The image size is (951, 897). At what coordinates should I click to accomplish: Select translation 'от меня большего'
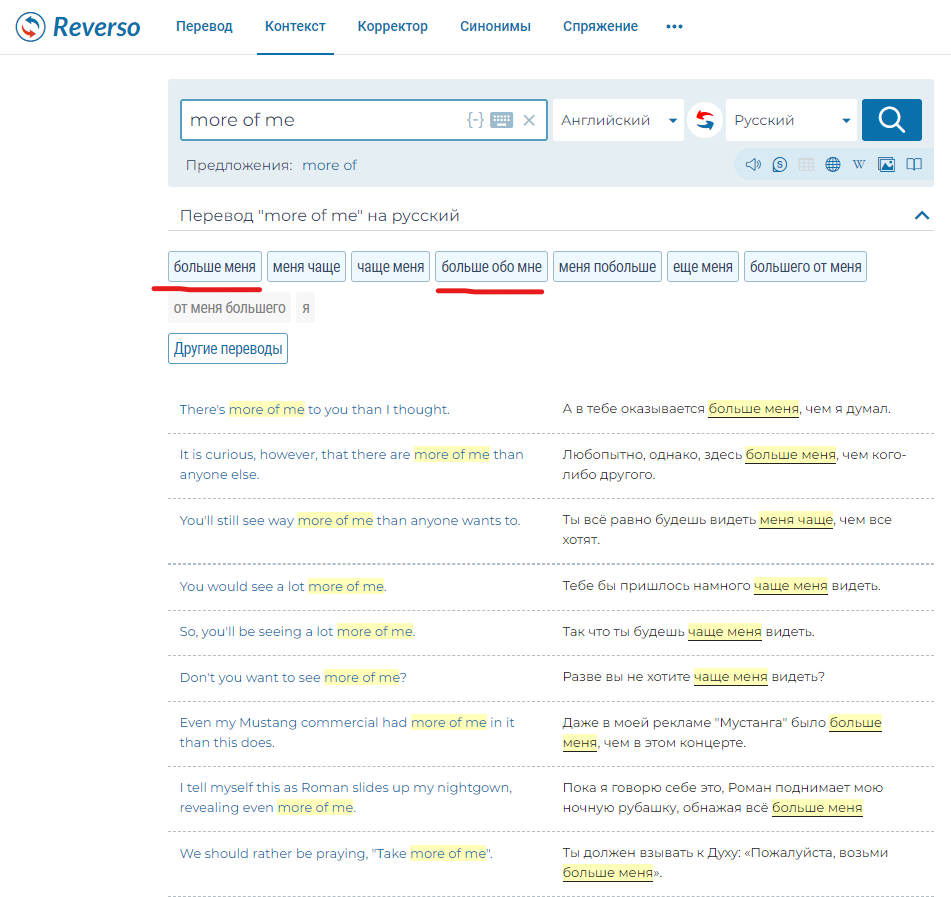(229, 308)
